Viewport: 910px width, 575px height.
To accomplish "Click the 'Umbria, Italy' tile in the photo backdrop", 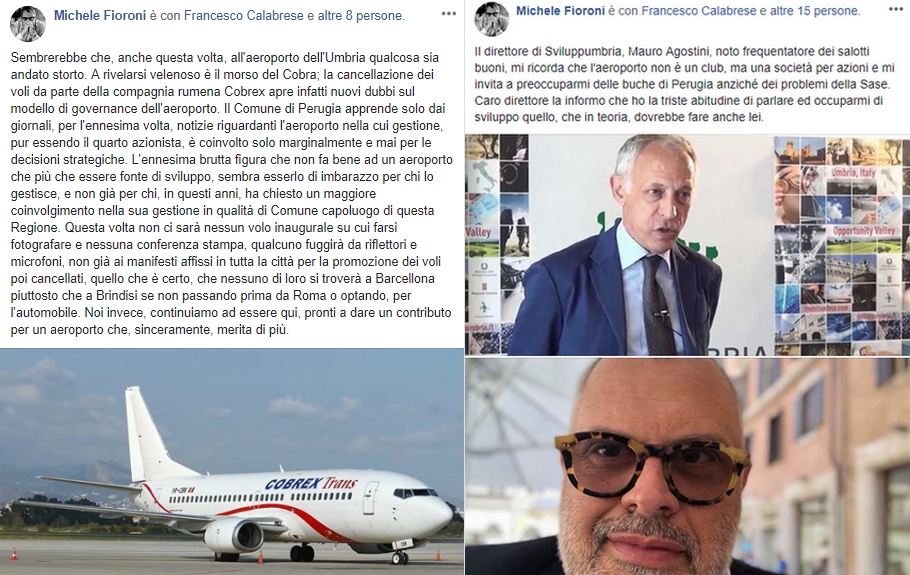I will (x=852, y=173).
